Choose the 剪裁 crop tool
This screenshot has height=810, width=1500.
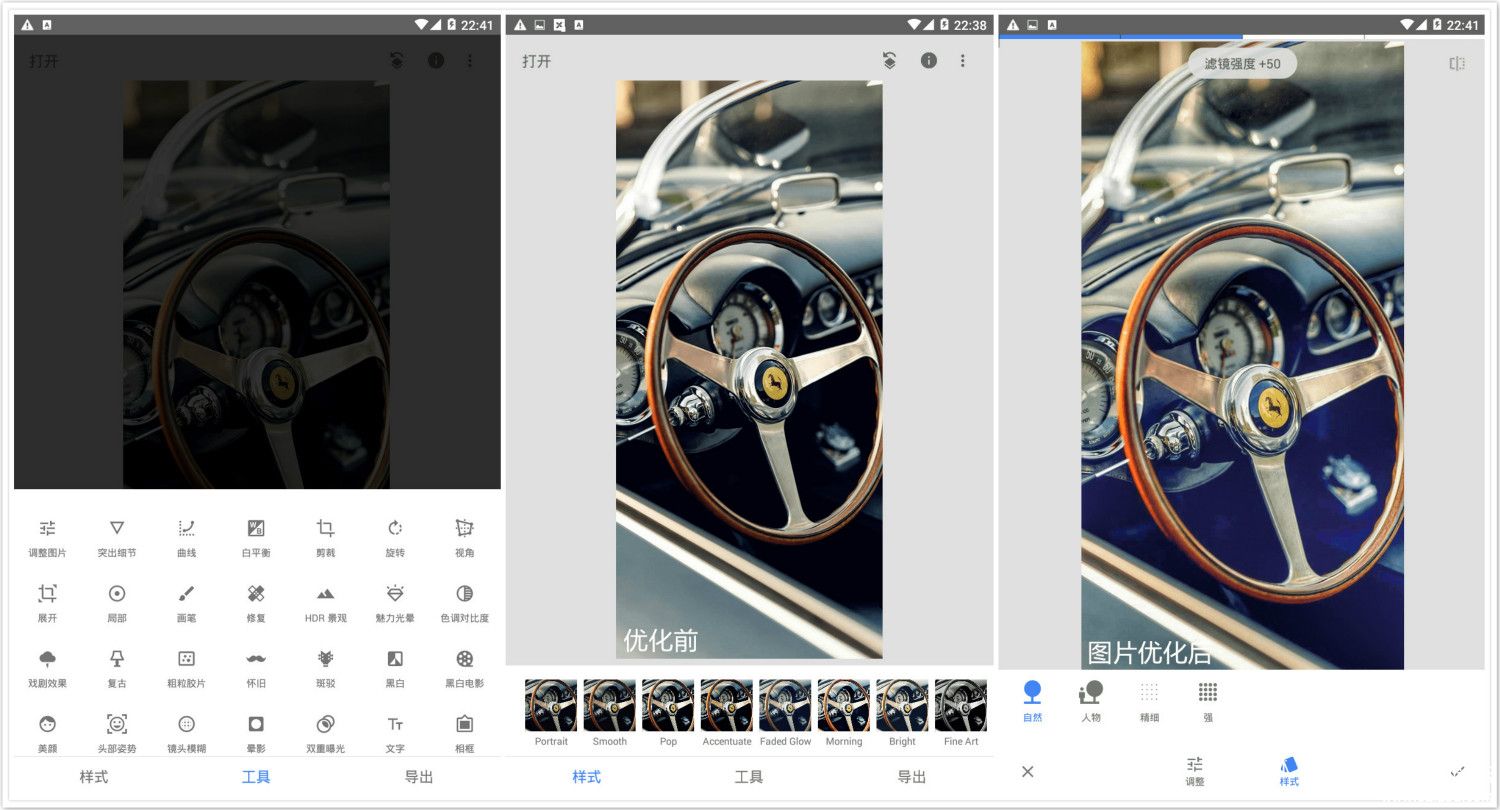point(325,536)
